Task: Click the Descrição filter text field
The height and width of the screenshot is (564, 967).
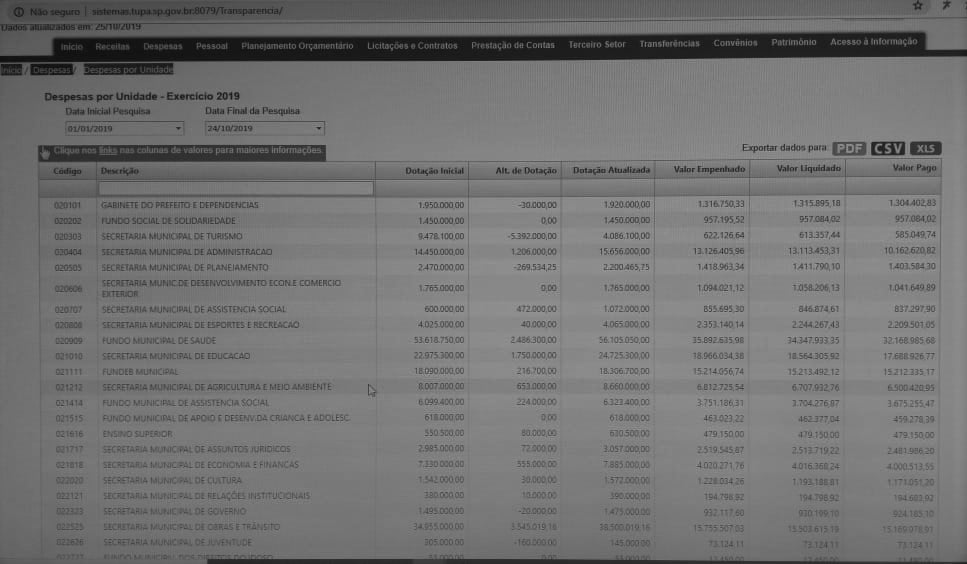Action: (235, 188)
